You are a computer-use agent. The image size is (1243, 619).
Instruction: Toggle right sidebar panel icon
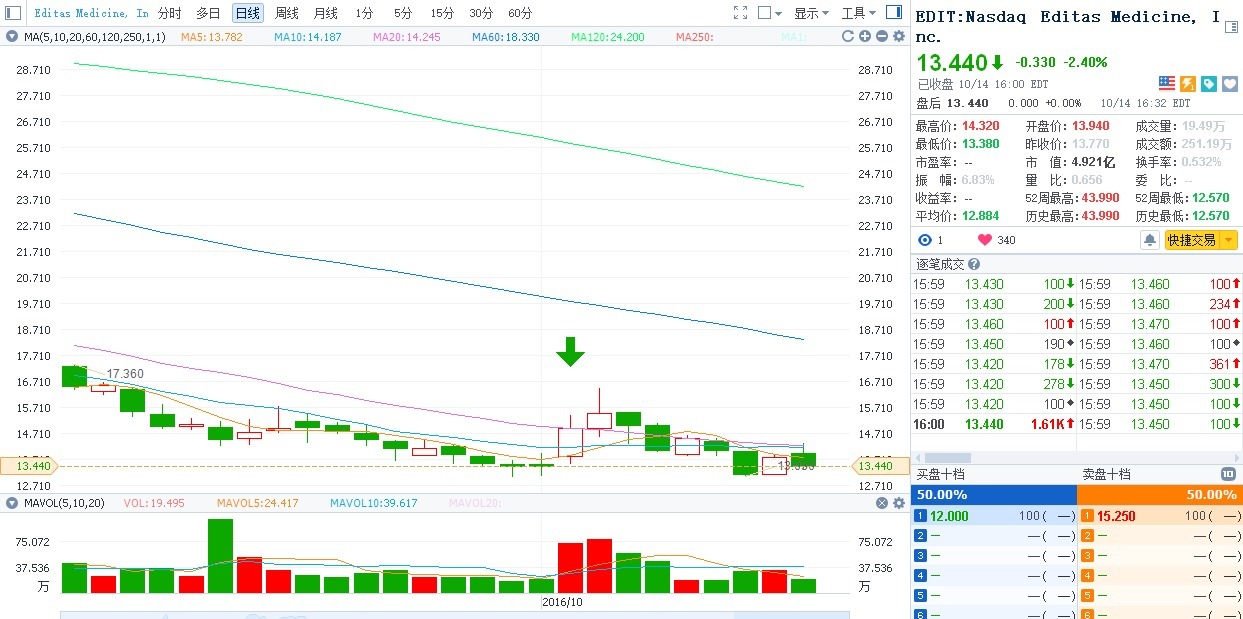894,13
